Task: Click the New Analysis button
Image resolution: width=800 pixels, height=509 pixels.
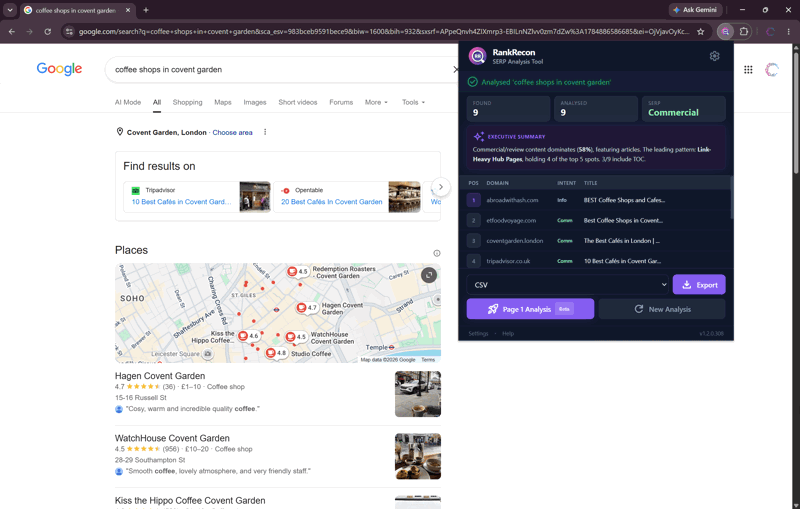Action: click(662, 309)
